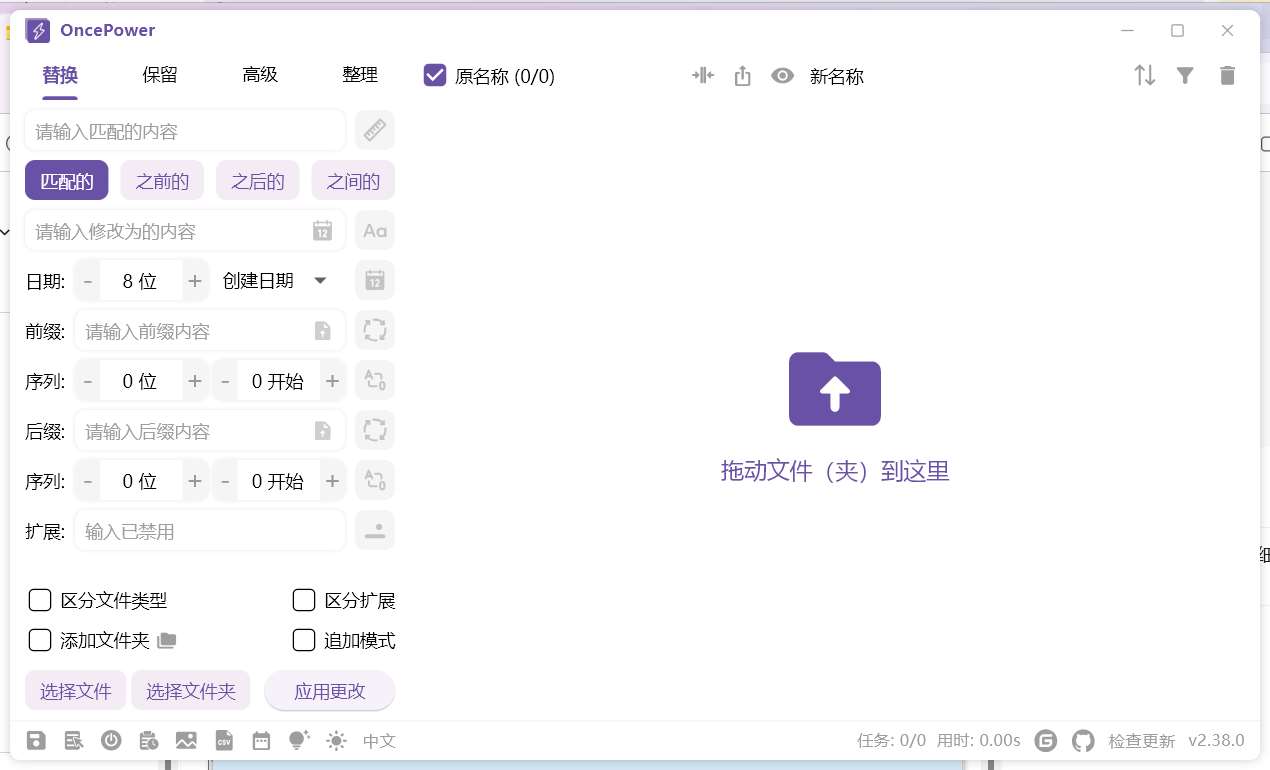Open the 中文 language selector
1270x770 pixels.
[379, 741]
